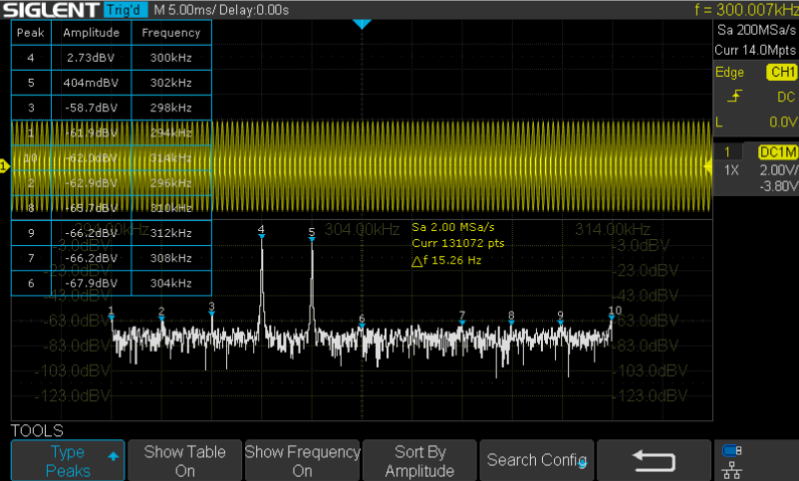Click the Trig'd status indicator

click(x=124, y=10)
